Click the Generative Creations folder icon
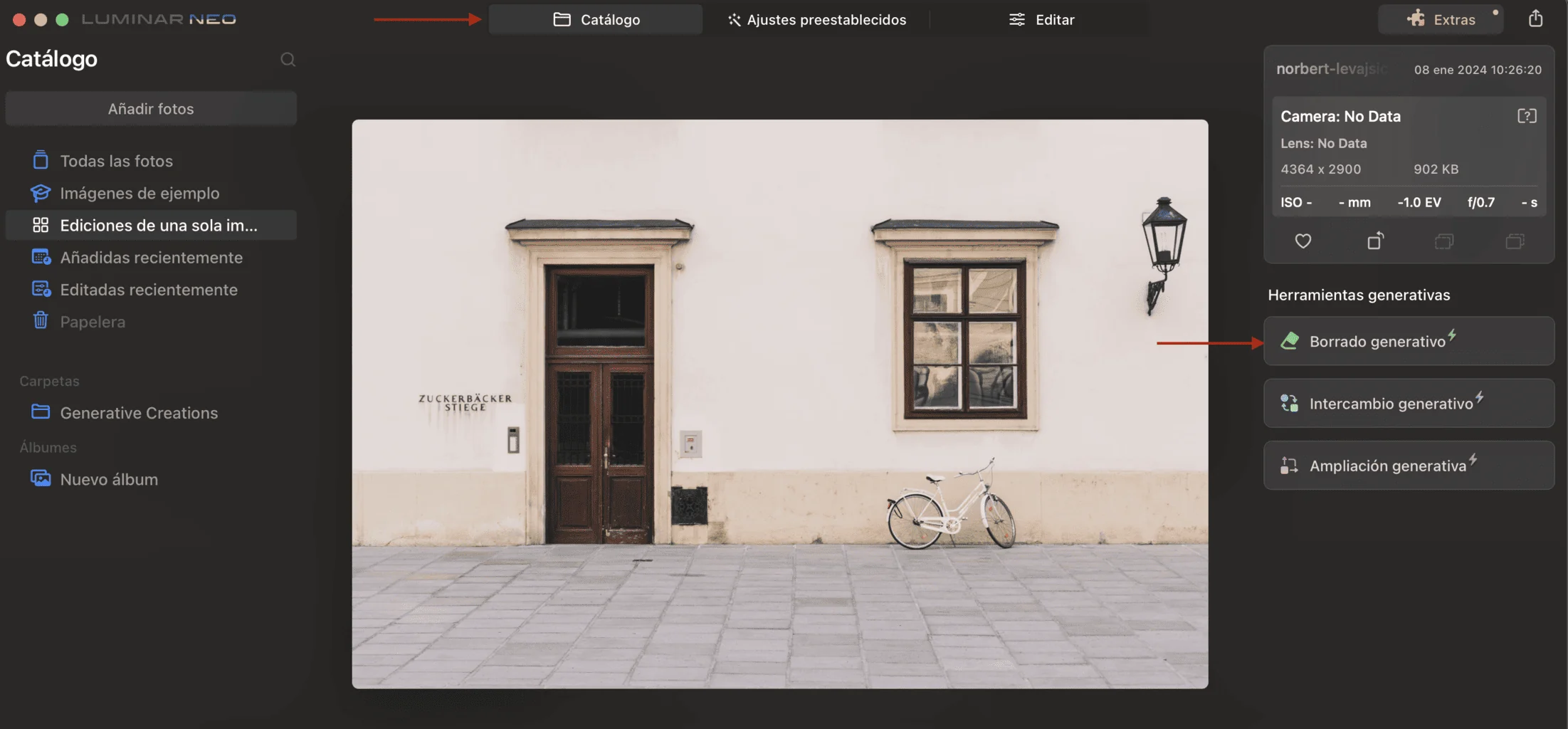 [41, 411]
